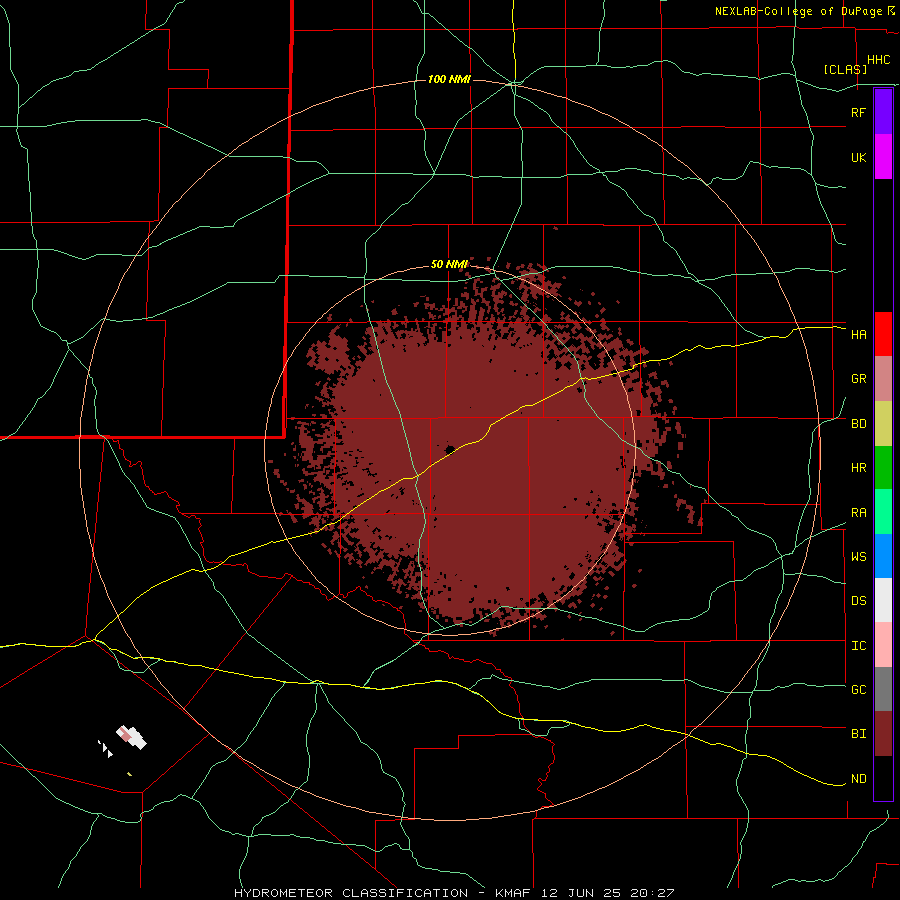Click the RA legend label
This screenshot has height=900, width=900.
[858, 513]
